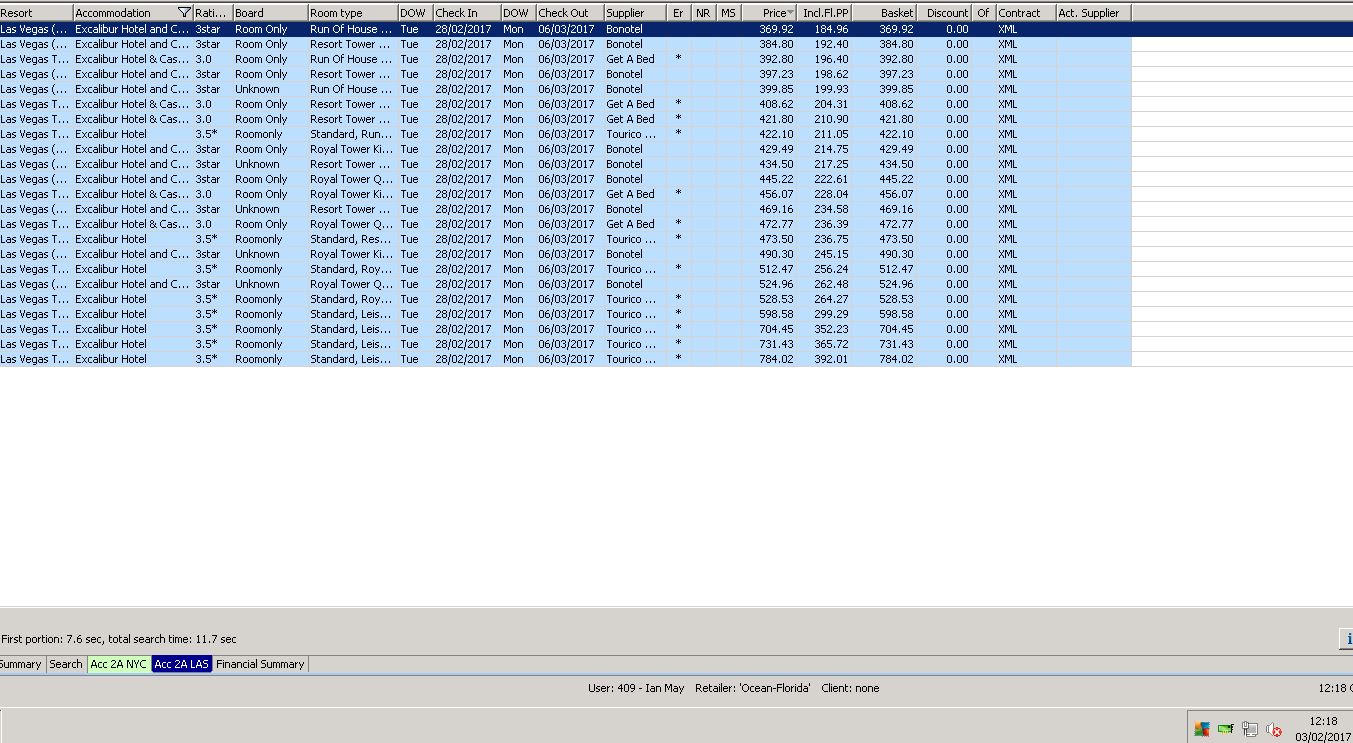Click the Incl.Fl.PP column header
1353x743 pixels.
pos(825,13)
